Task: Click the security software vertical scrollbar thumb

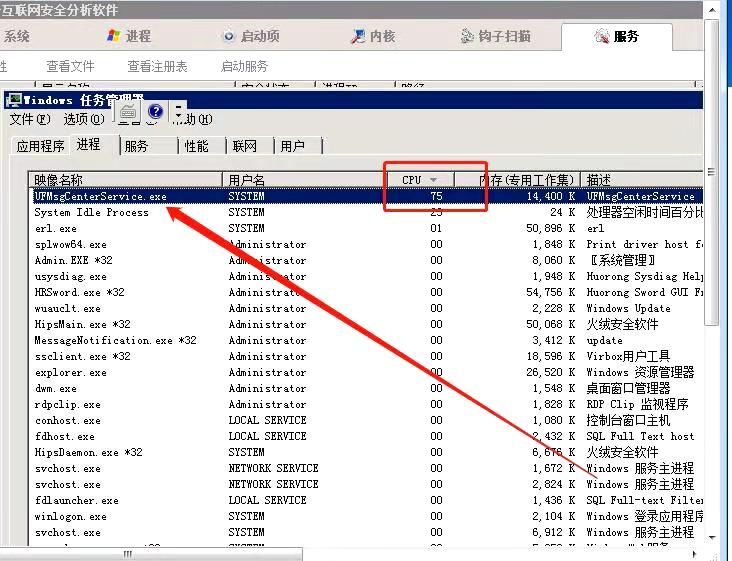Action: coord(711,173)
